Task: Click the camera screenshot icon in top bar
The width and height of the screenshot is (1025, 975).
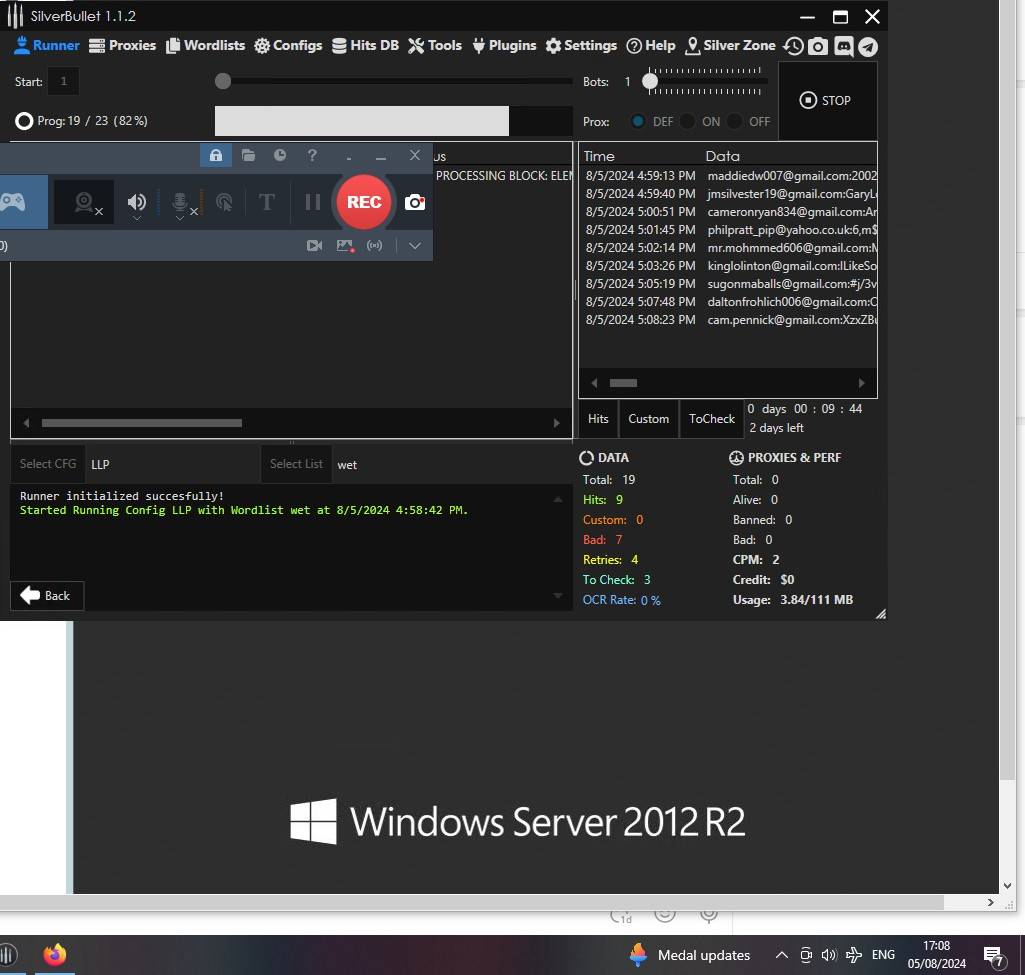Action: coord(818,46)
